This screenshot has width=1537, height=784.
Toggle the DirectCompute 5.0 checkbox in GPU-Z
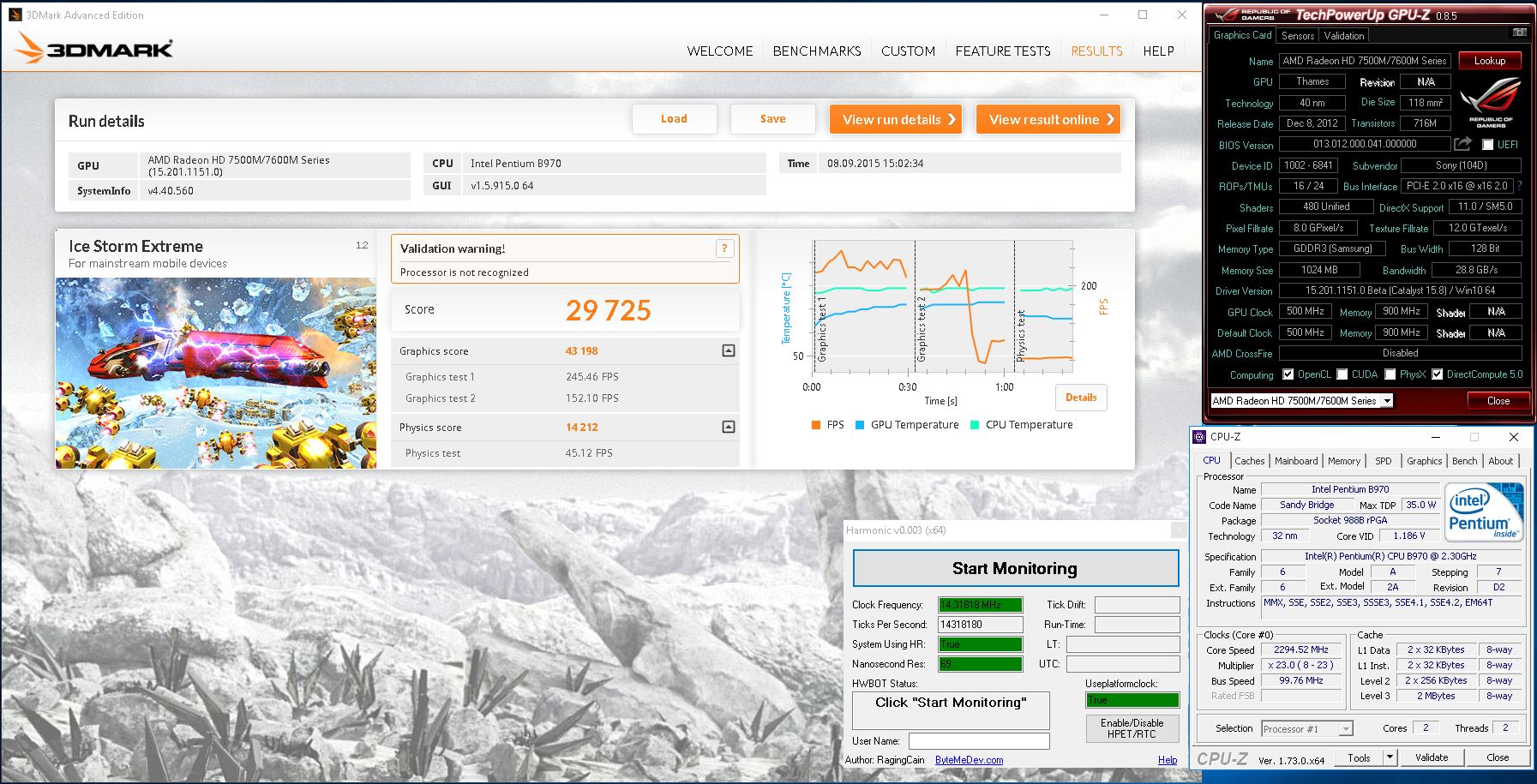(x=1437, y=374)
